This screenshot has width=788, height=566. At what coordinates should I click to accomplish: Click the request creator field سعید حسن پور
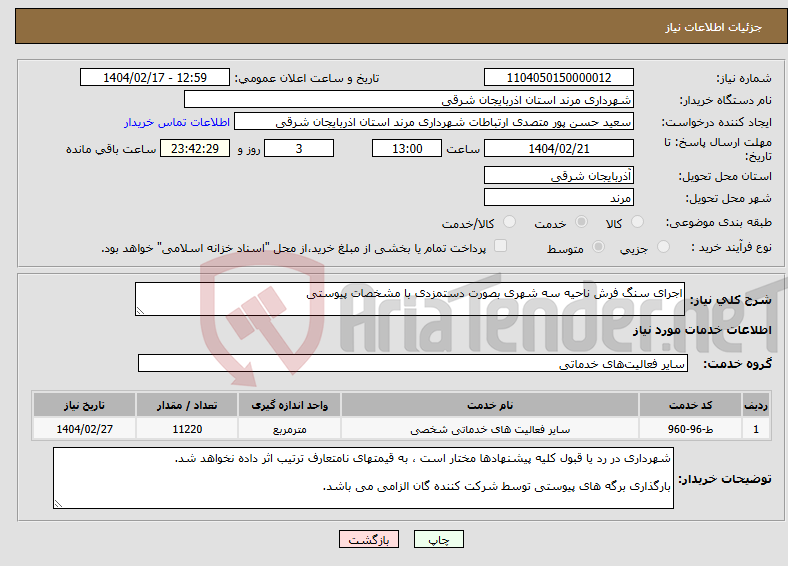(x=434, y=122)
